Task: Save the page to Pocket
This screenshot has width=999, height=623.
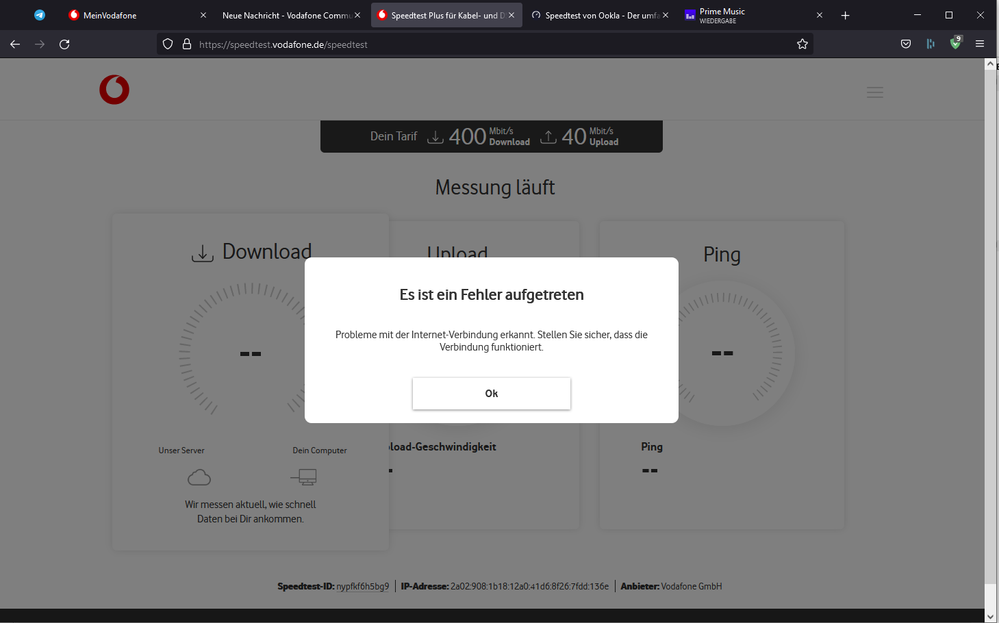Action: [906, 44]
